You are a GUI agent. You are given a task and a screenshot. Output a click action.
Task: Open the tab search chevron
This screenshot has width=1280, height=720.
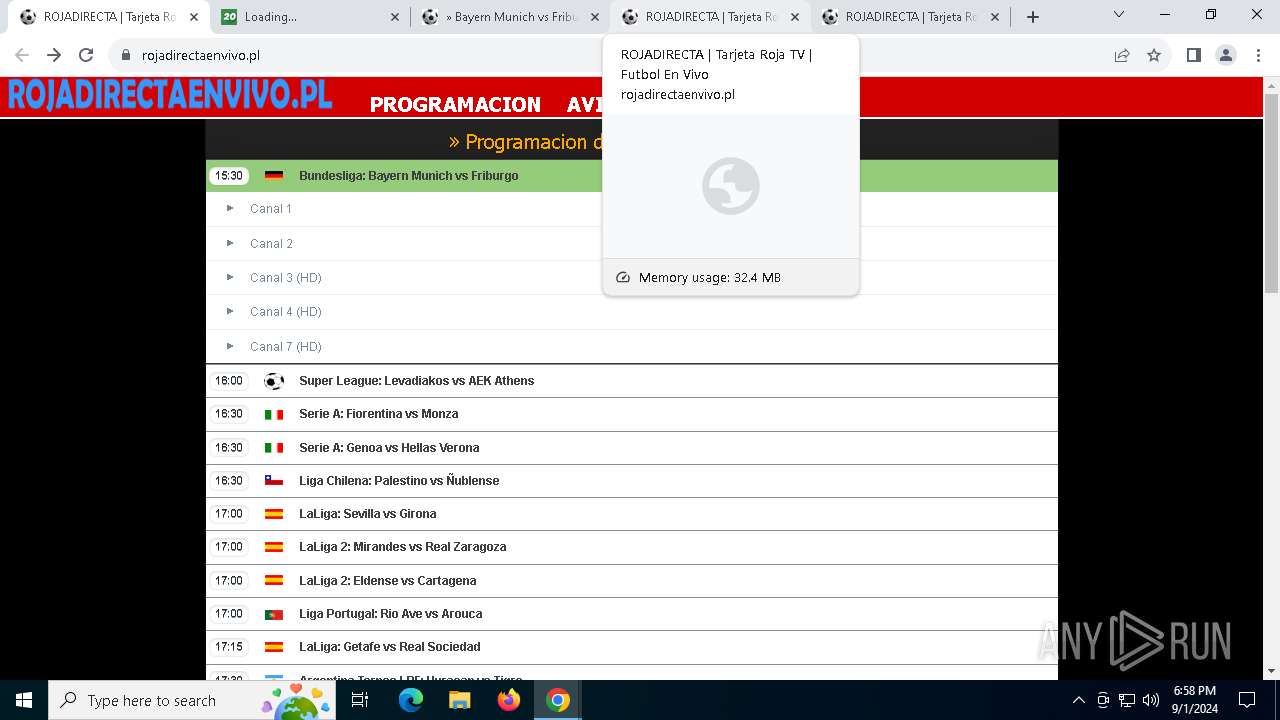[1119, 14]
